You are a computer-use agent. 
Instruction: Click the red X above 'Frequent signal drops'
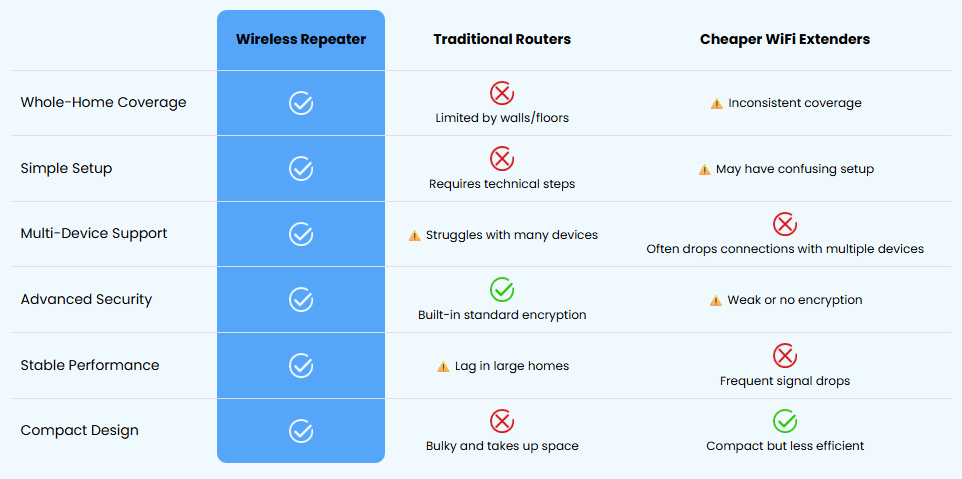(x=785, y=356)
